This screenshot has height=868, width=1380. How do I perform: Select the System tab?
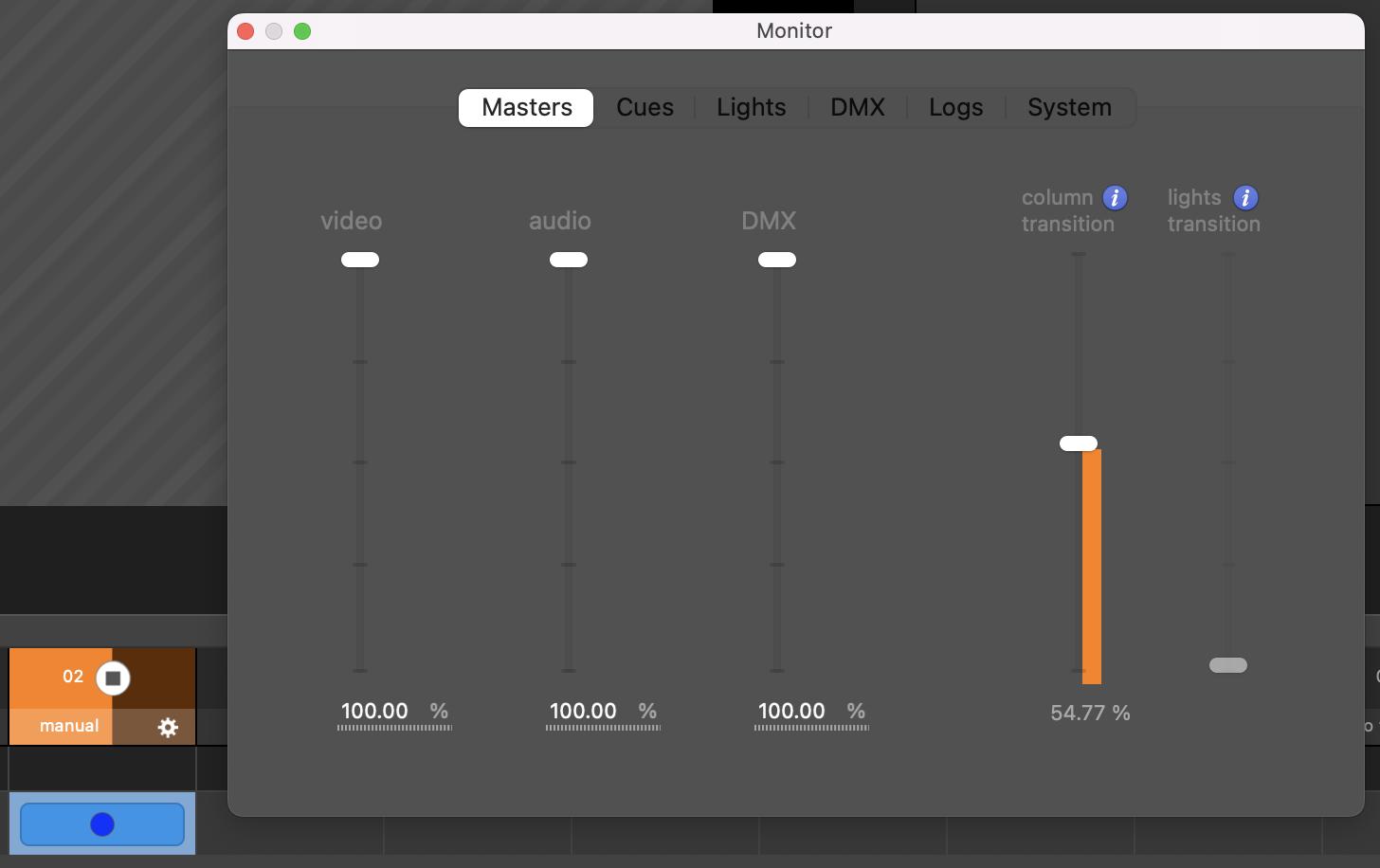(1069, 107)
